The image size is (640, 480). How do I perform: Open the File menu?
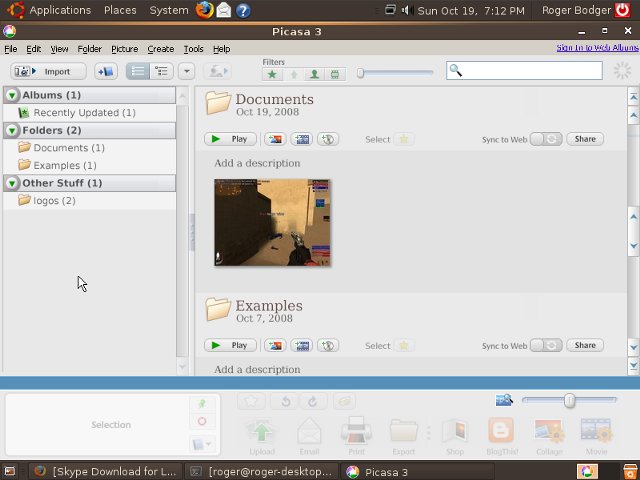(11, 49)
